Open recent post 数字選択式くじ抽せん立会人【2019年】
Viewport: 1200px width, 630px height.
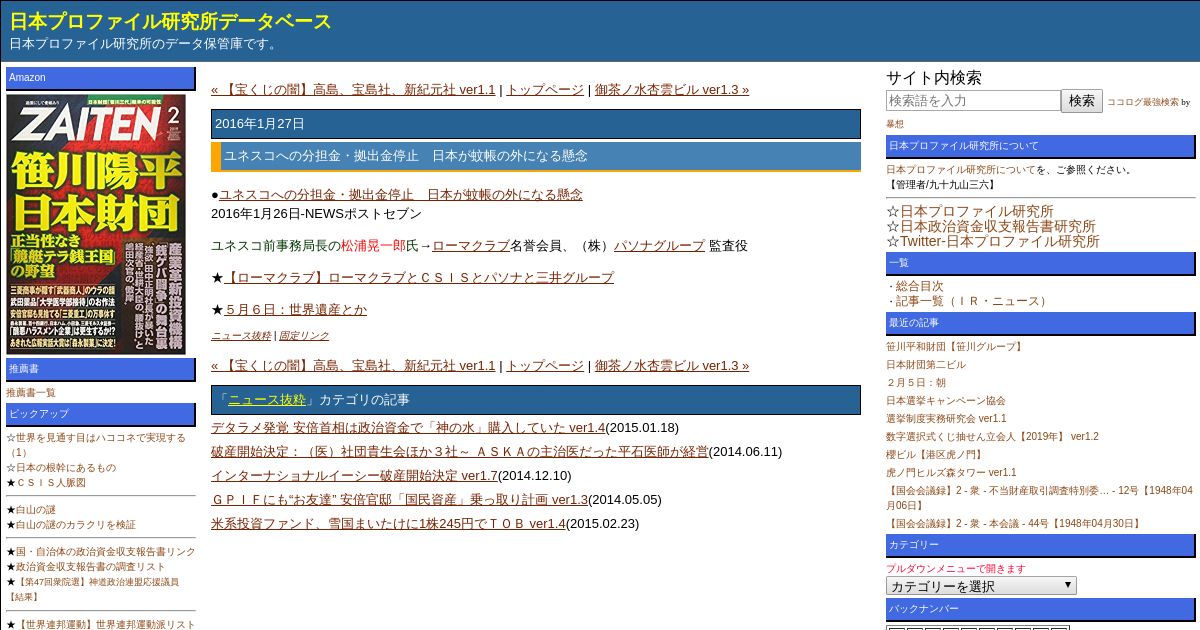(992, 436)
